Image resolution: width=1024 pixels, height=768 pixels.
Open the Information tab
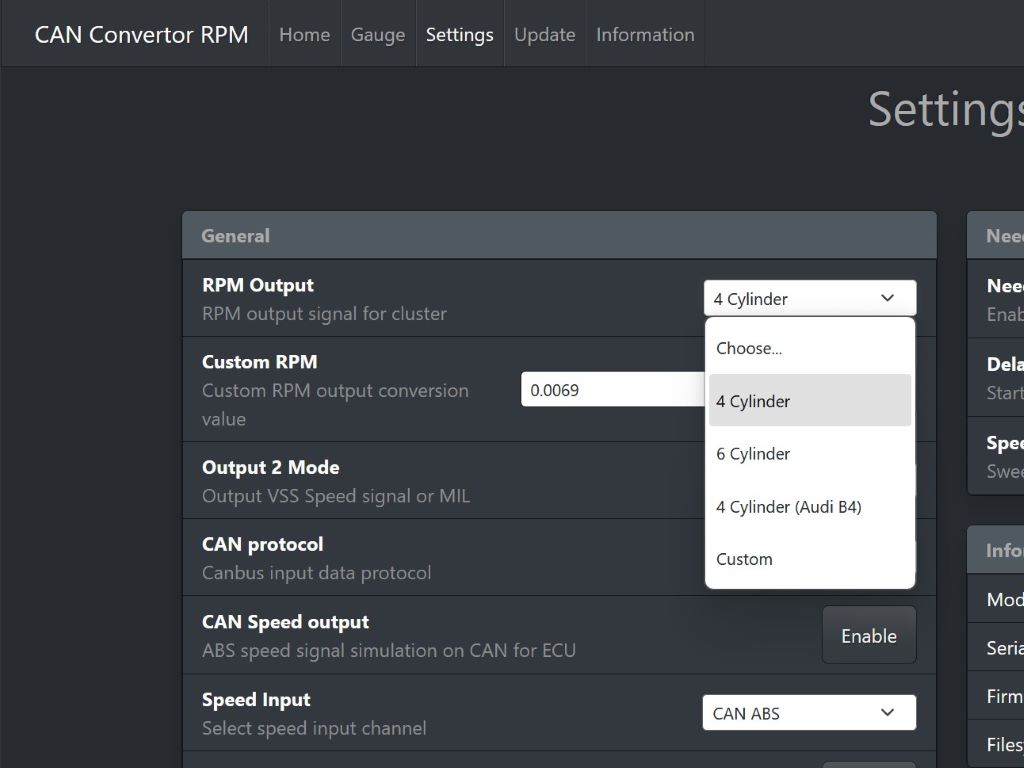645,34
